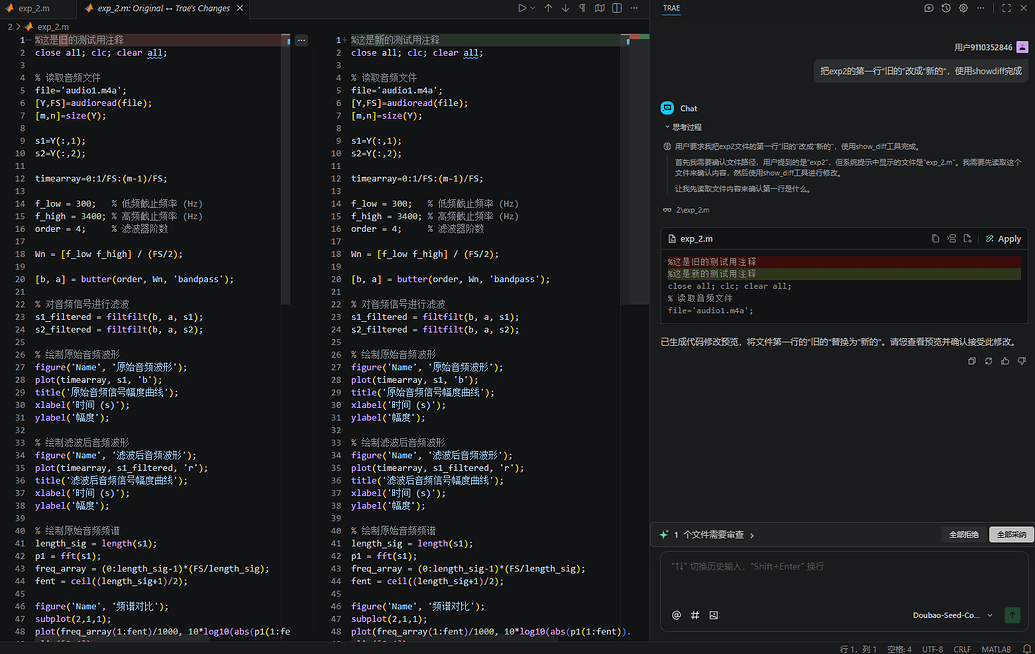Select the TRAE panel tab

671,8
